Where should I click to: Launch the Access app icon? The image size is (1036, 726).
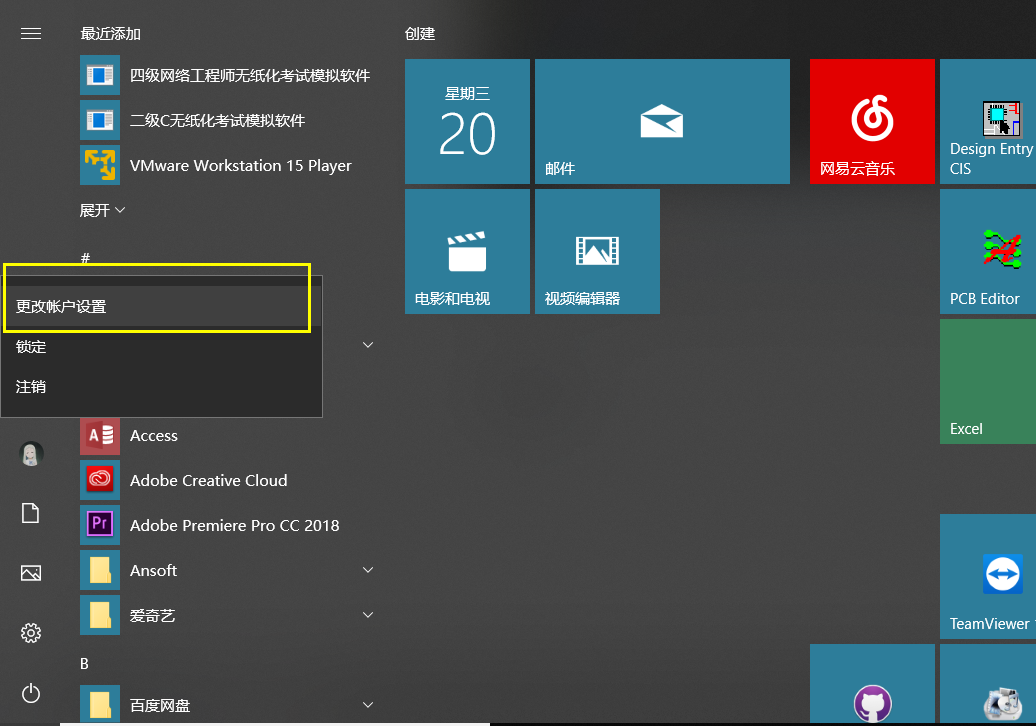100,435
